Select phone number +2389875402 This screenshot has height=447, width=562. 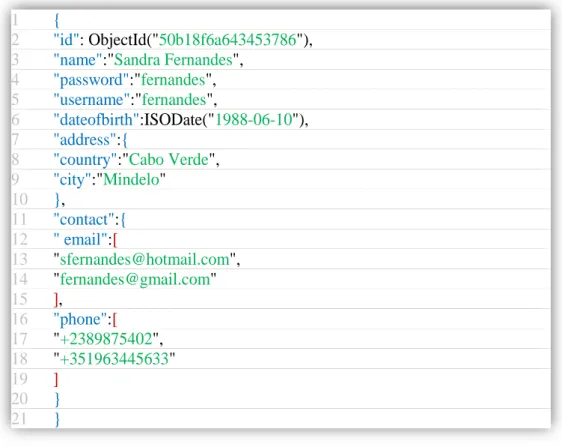pyautogui.click(x=106, y=339)
